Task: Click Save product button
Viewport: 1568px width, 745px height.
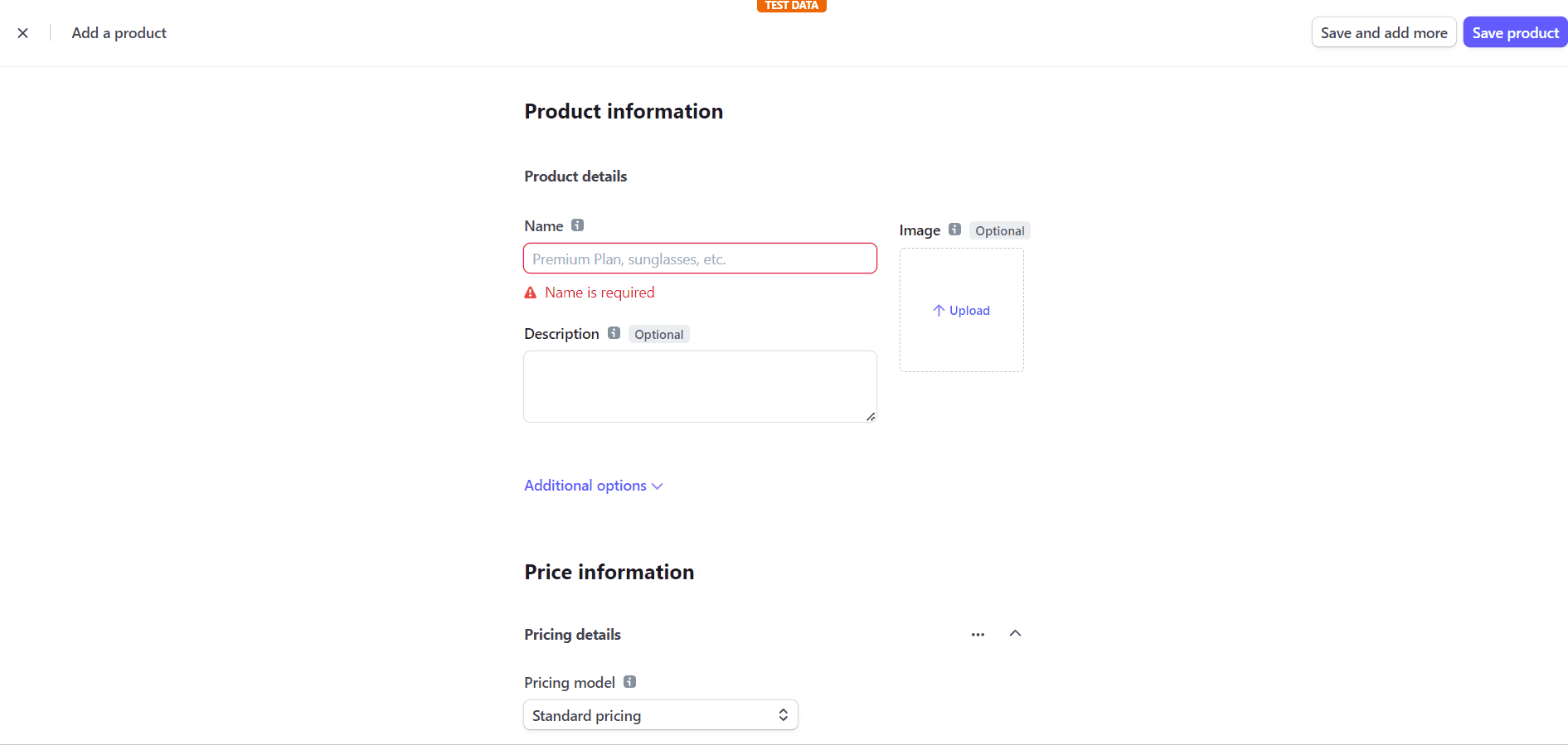Action: 1515,32
